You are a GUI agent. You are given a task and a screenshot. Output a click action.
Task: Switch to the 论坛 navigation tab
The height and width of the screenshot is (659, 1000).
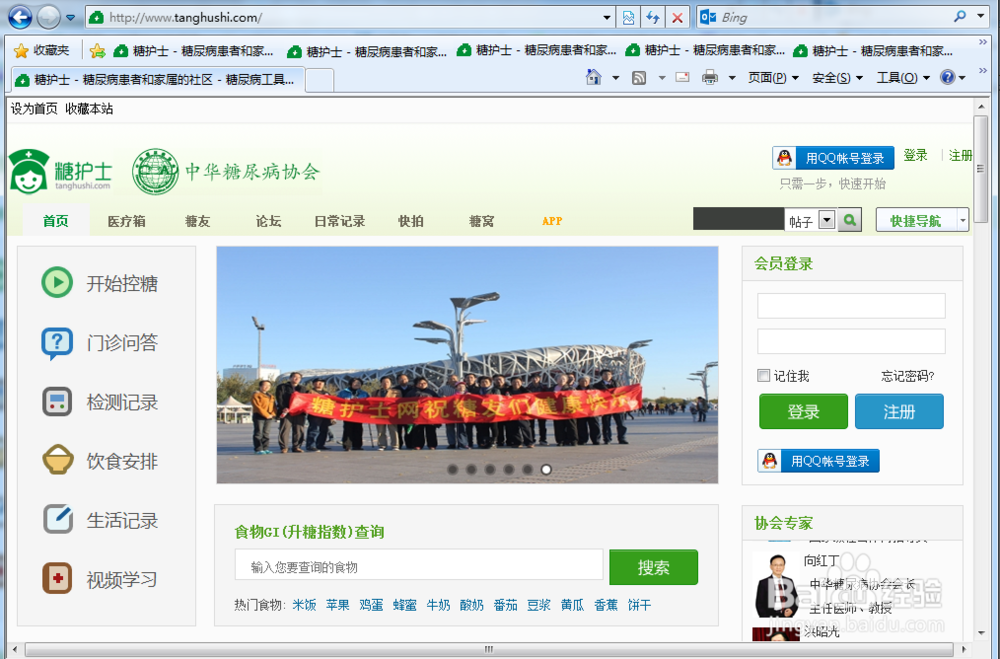tap(267, 221)
